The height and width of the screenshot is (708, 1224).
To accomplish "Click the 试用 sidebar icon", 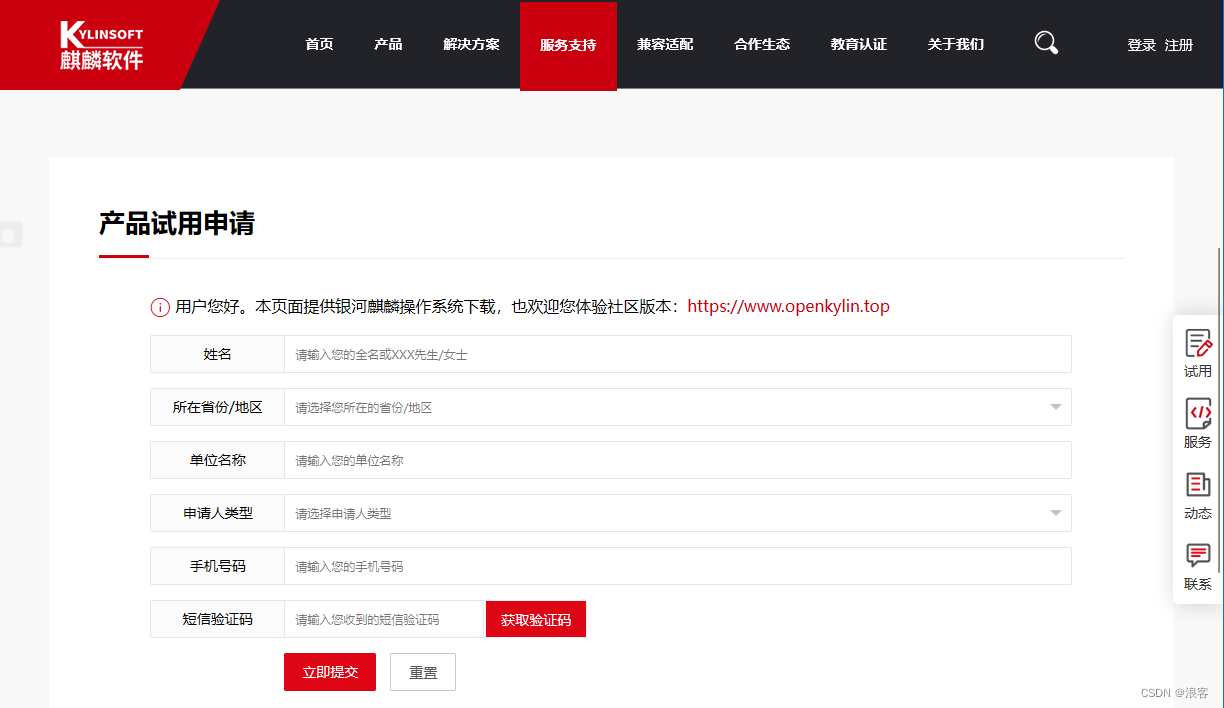I will point(1197,352).
